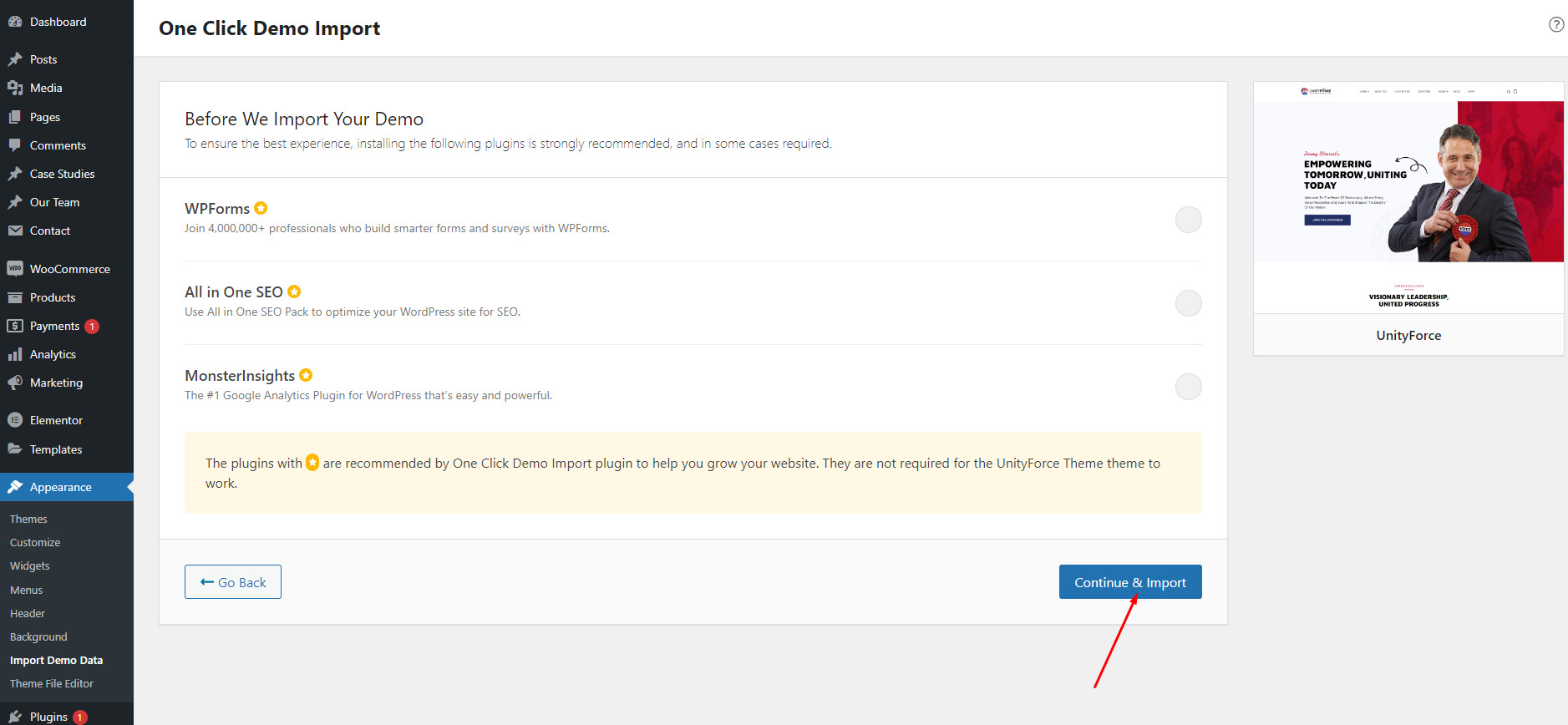The width and height of the screenshot is (1568, 725).
Task: Open the help question mark icon
Action: coord(1556,24)
